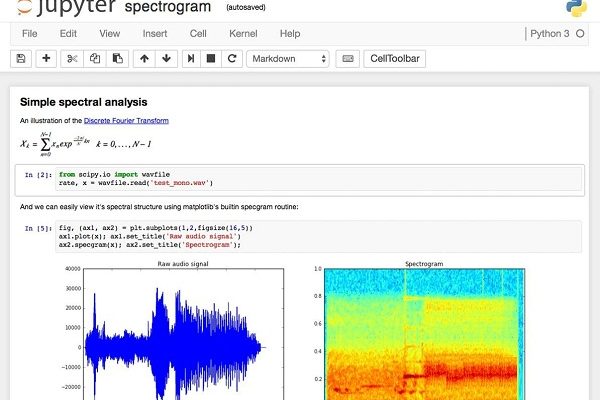Open the Cell menu
Viewport: 600px width, 400px height.
pyautogui.click(x=198, y=33)
